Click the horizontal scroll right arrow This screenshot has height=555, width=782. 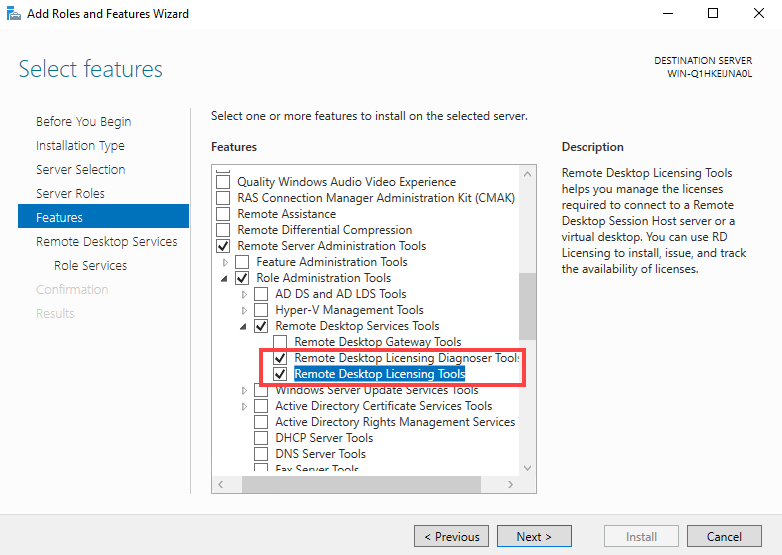click(510, 484)
